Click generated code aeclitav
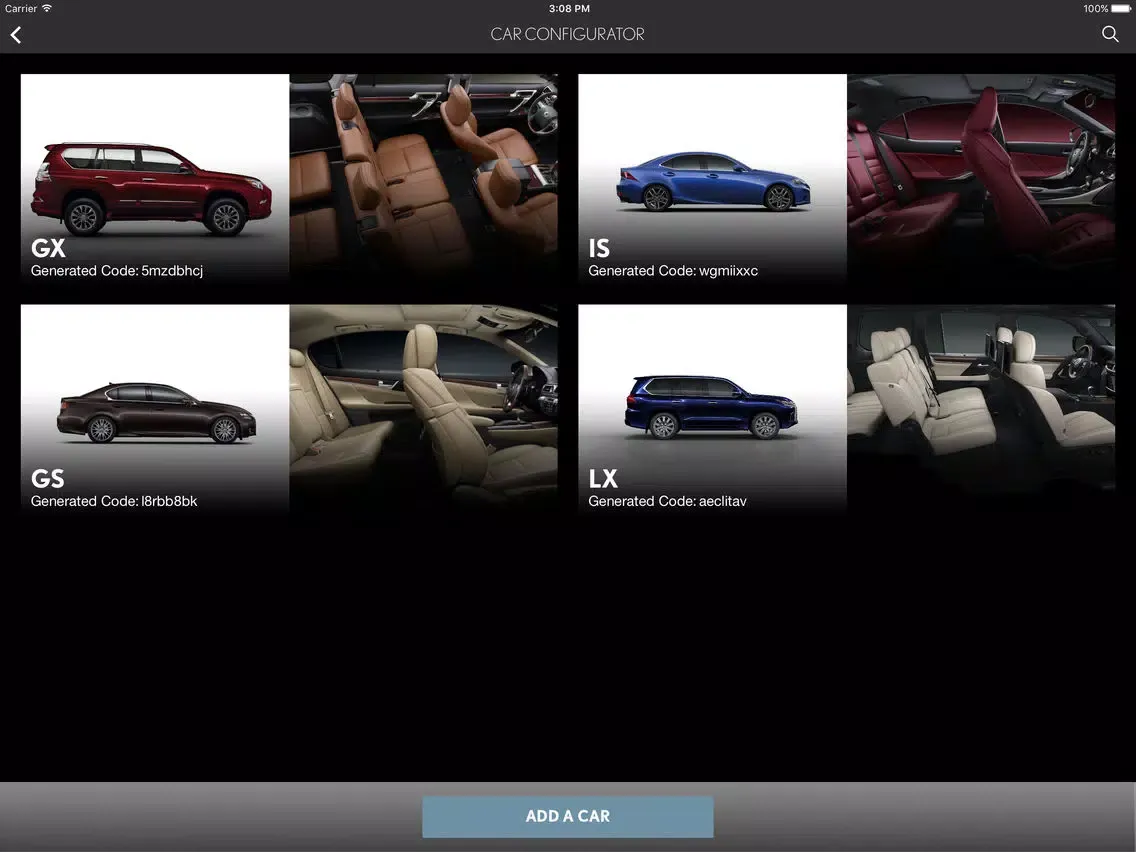Viewport: 1136px width, 852px height. (722, 501)
